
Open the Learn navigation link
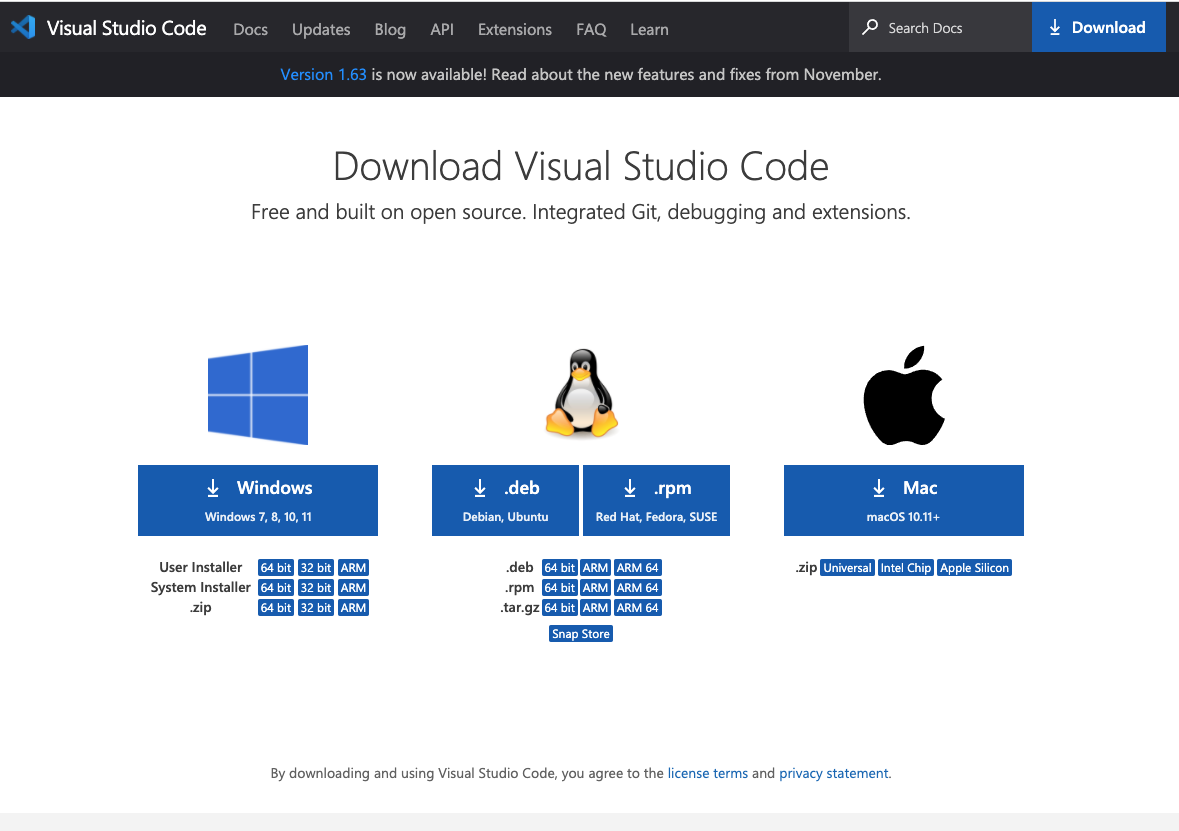pyautogui.click(x=649, y=29)
